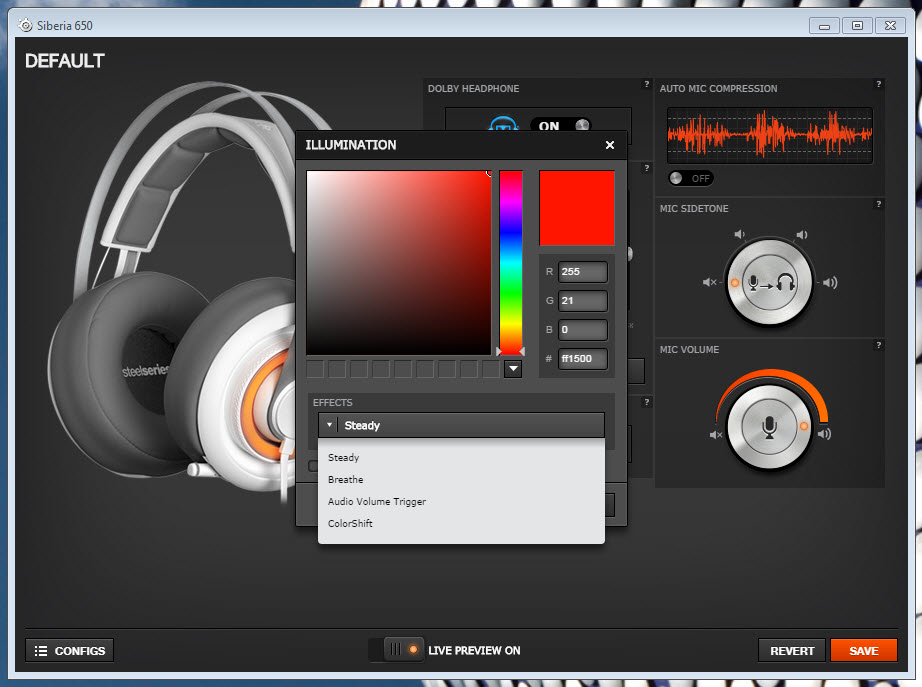Click the Mic Sidetone loudest speaker icon
922x687 pixels.
coord(830,283)
